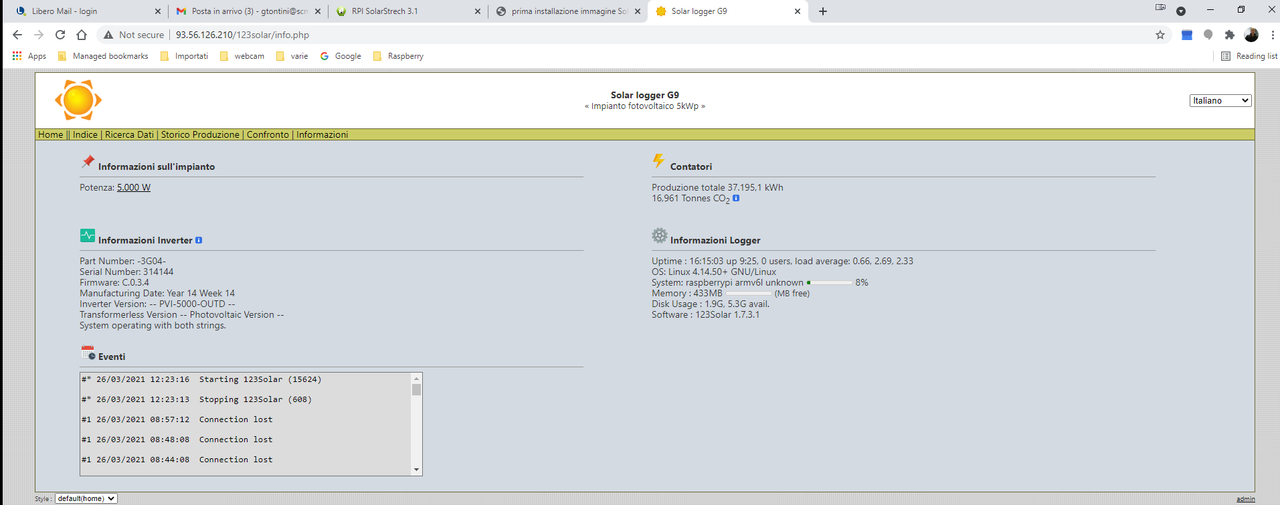This screenshot has height=505, width=1280.
Task: Open the Extensions puzzle piece menu
Action: coord(1230,34)
